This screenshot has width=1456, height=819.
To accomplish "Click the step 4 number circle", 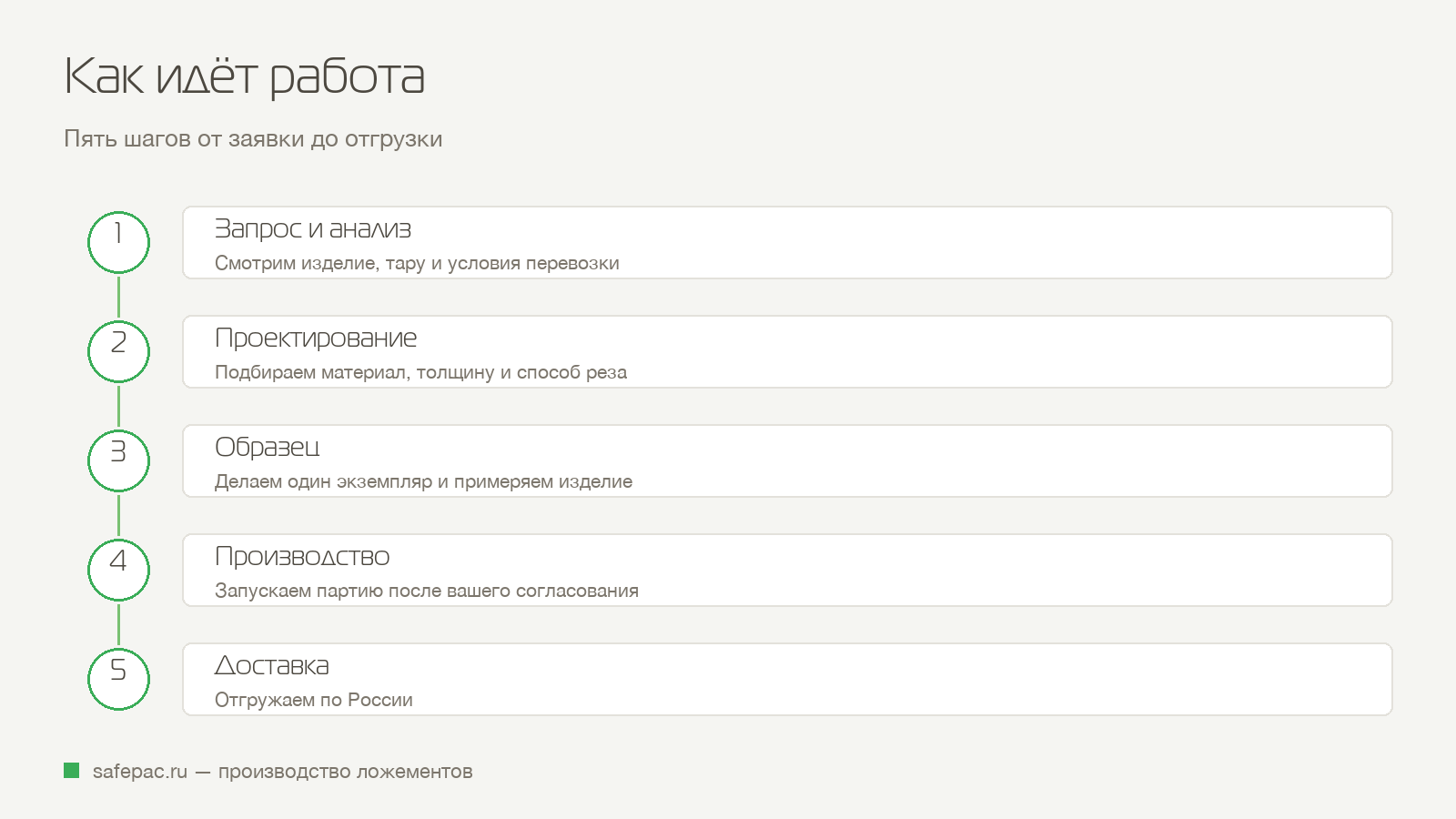I will (118, 570).
